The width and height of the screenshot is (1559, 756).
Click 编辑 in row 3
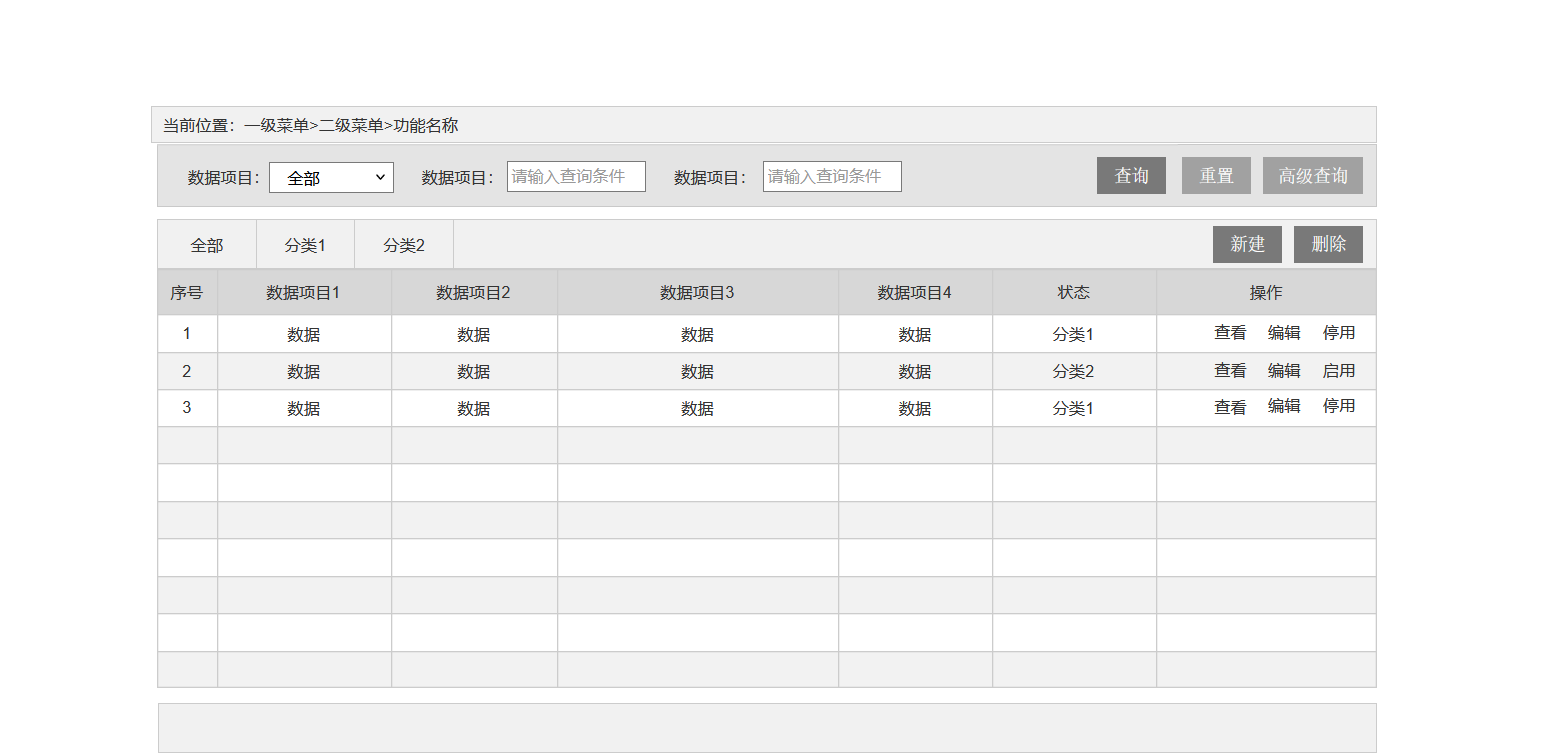coord(1284,406)
